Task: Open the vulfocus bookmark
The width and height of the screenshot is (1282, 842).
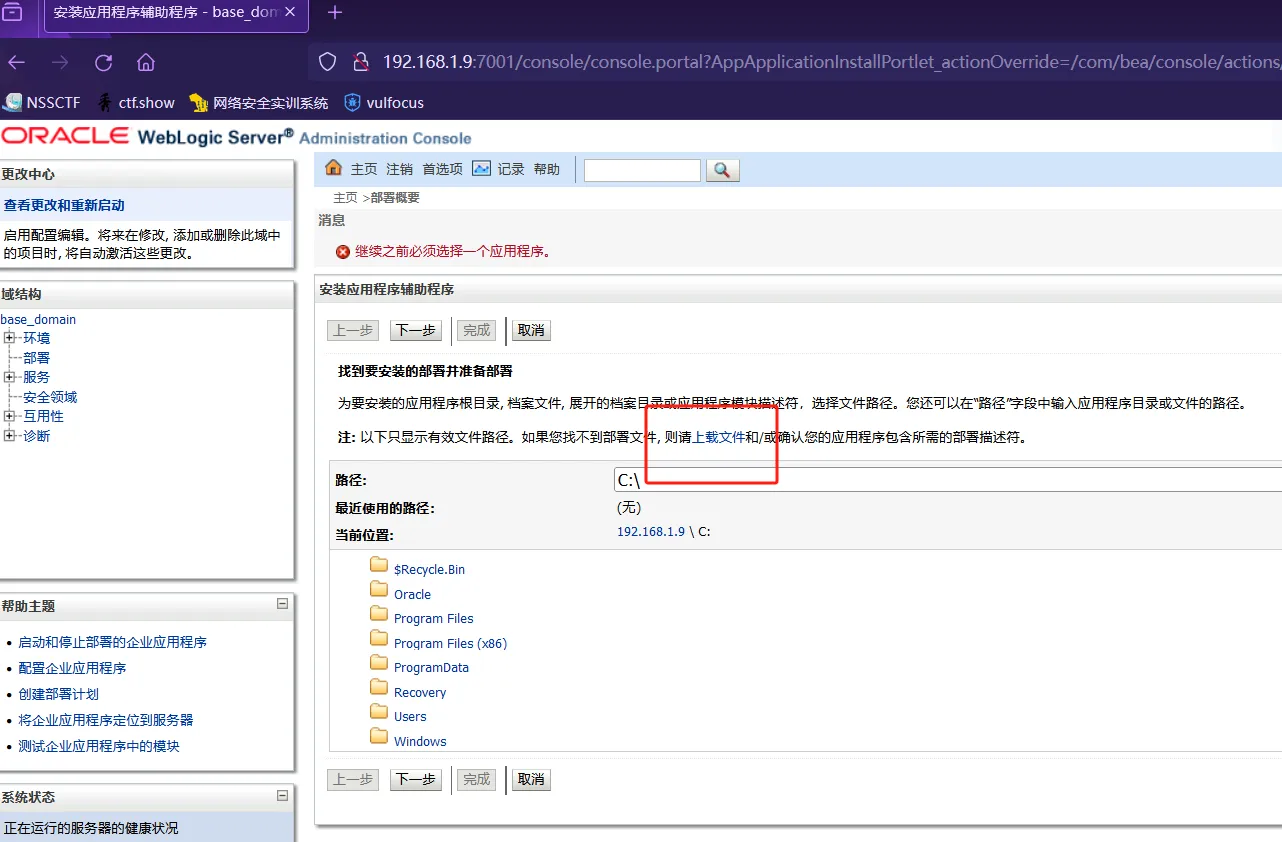Action: [384, 102]
